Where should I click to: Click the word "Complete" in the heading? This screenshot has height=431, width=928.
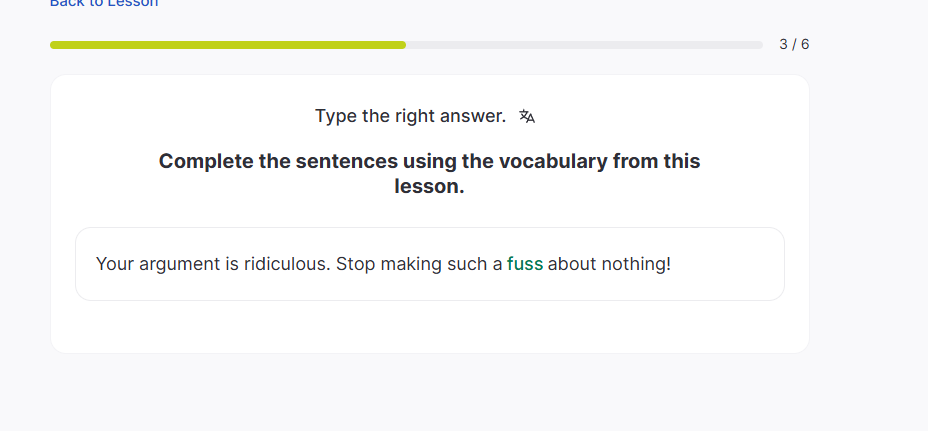pyautogui.click(x=207, y=161)
